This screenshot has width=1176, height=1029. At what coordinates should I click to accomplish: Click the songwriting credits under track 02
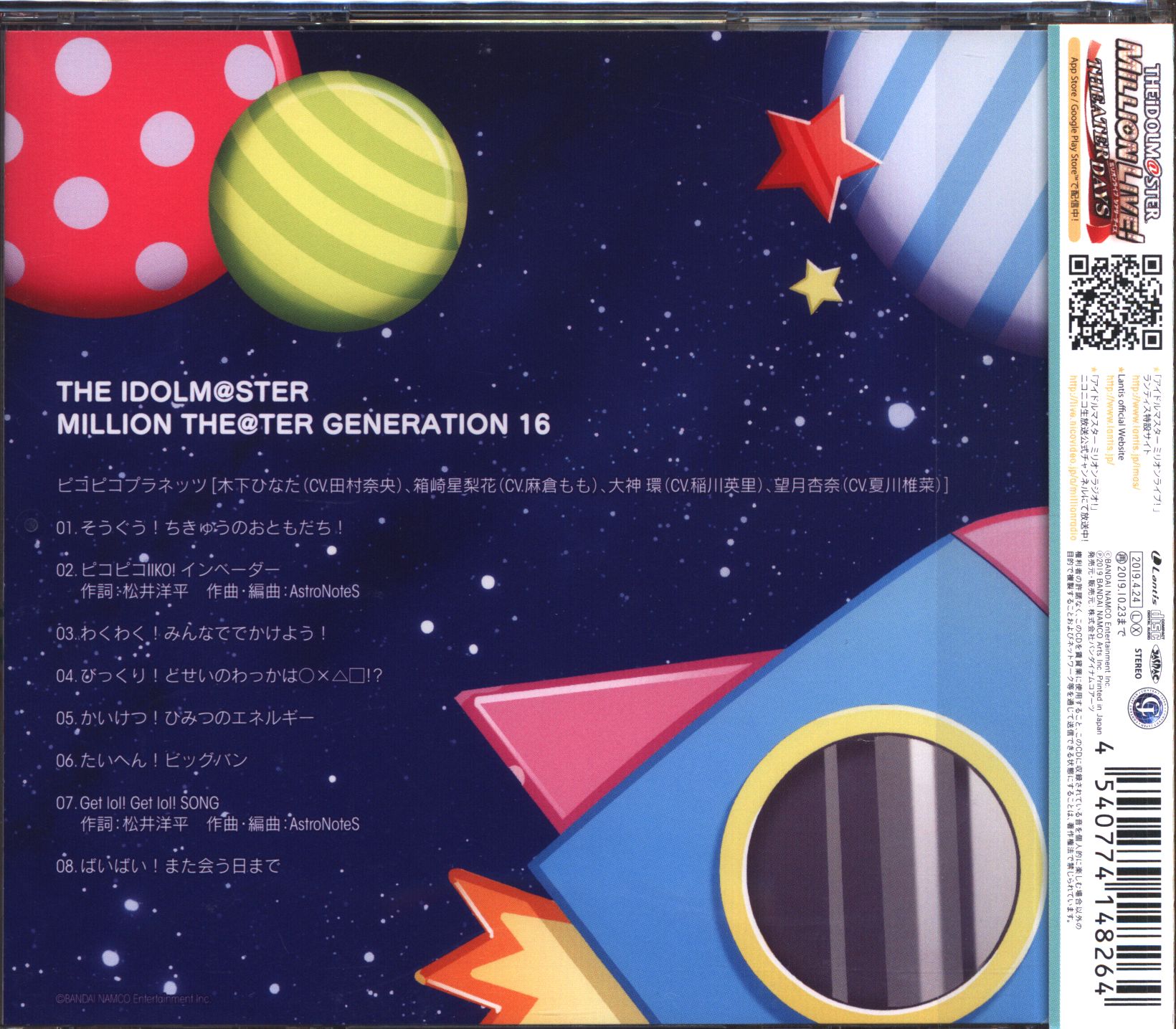tap(220, 592)
